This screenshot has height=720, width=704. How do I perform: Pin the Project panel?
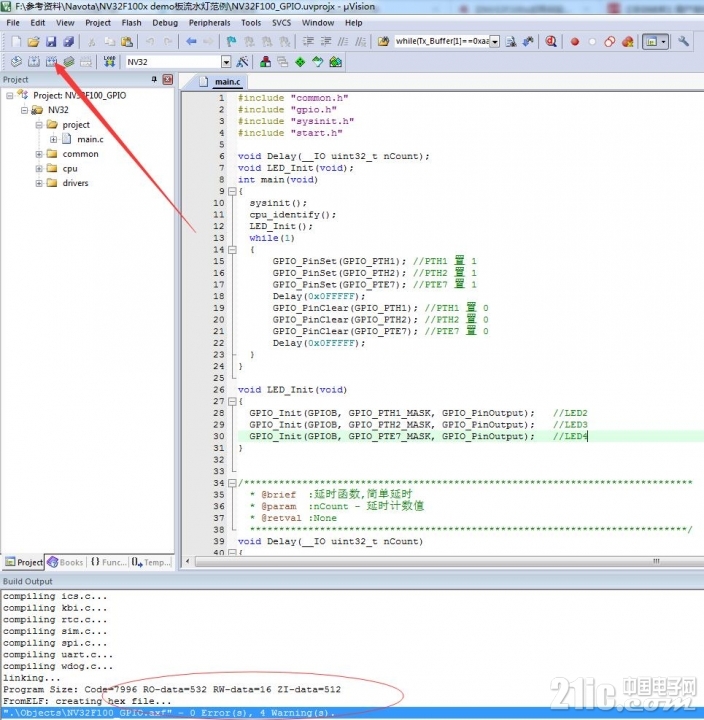[154, 79]
